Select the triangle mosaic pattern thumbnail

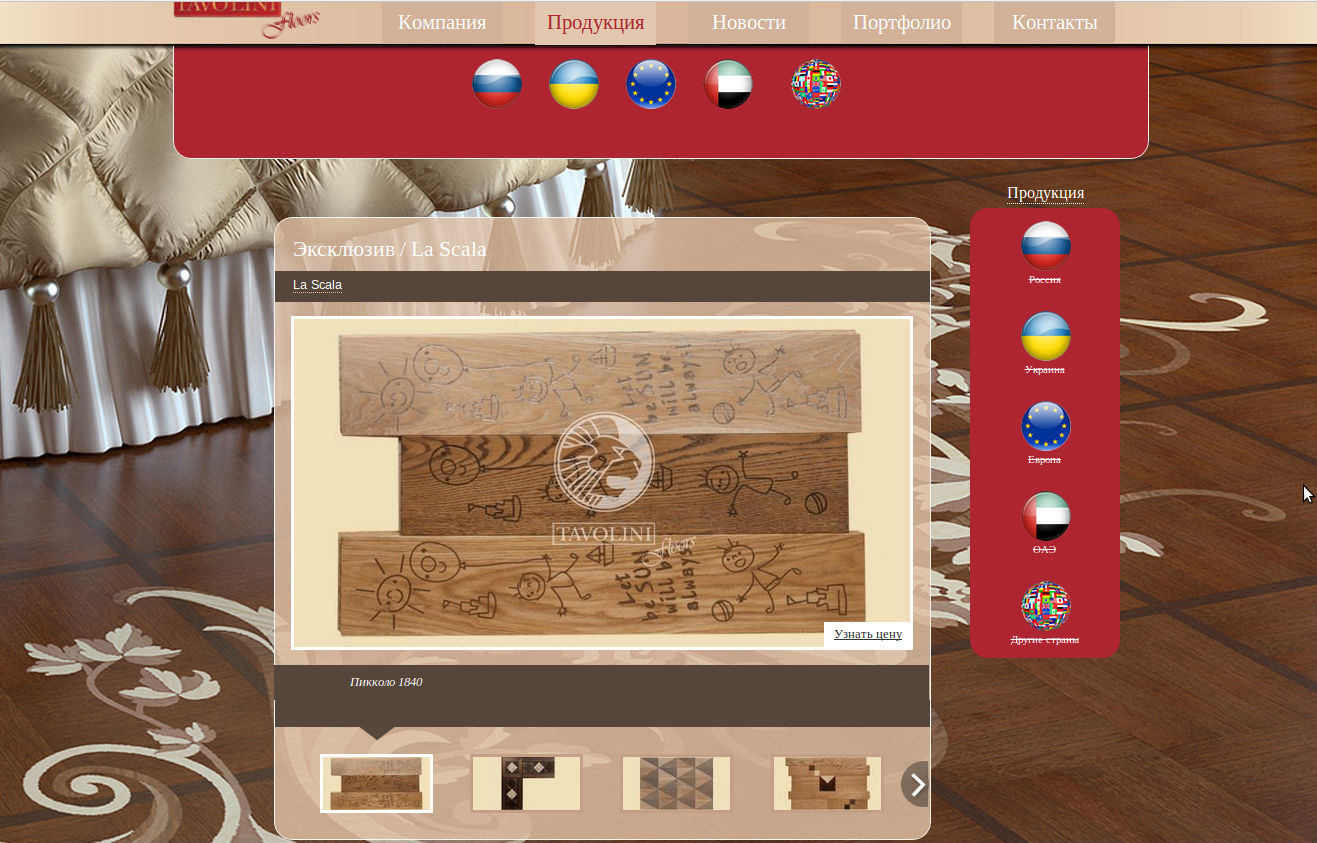676,783
